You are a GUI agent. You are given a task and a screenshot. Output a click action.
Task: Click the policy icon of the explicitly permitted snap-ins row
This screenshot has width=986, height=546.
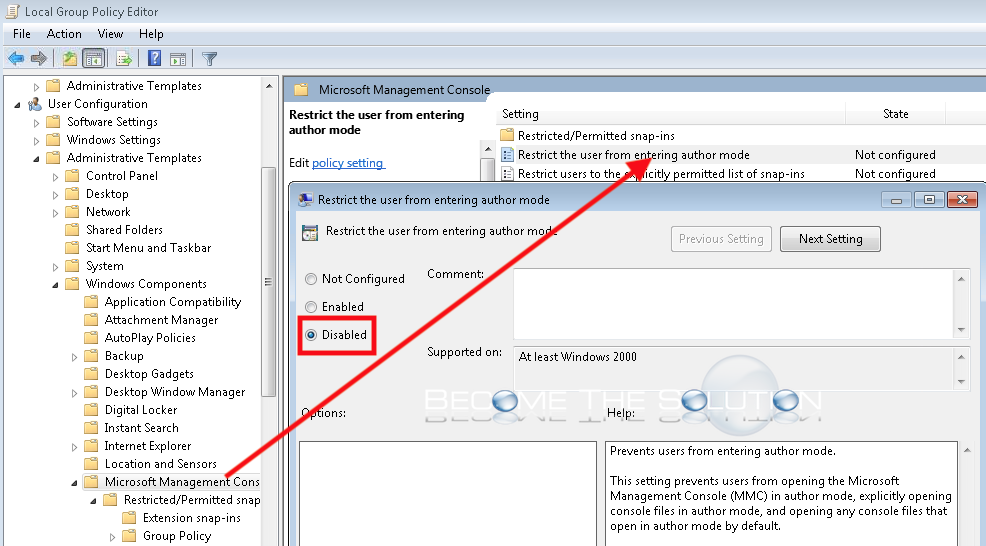(507, 174)
